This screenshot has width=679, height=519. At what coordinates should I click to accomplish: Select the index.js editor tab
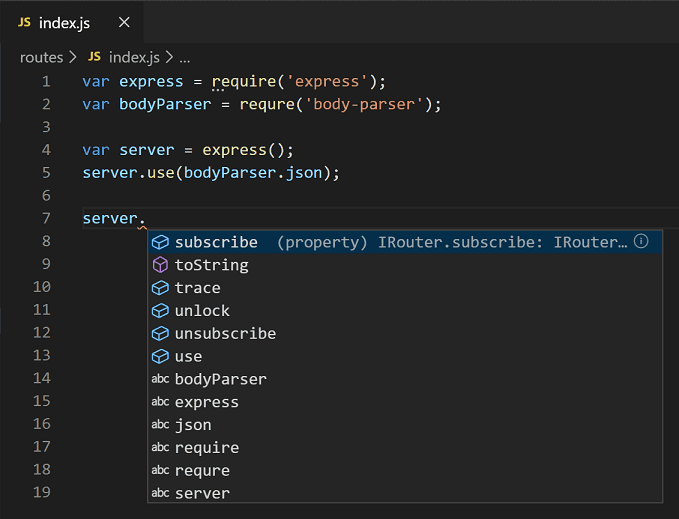(x=64, y=23)
